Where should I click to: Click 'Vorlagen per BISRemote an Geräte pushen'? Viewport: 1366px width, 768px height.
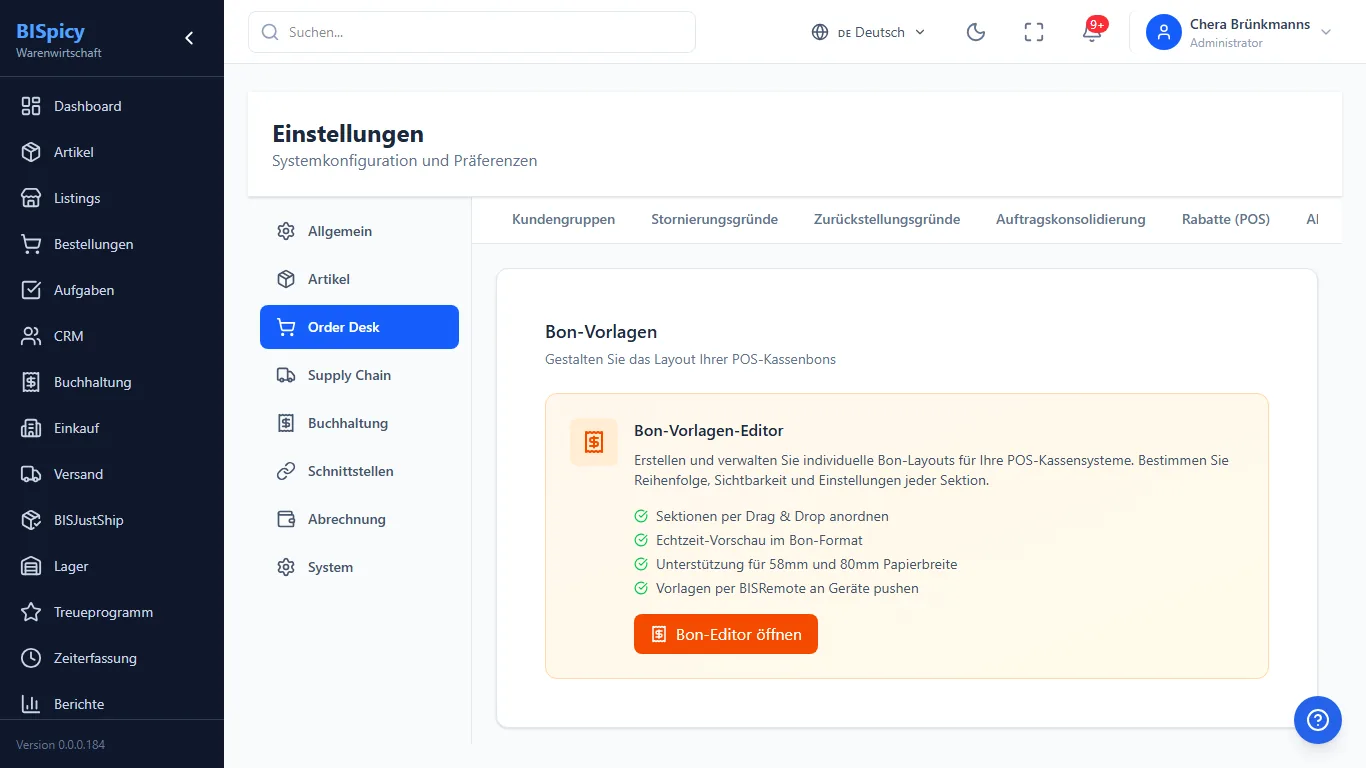[x=787, y=588]
